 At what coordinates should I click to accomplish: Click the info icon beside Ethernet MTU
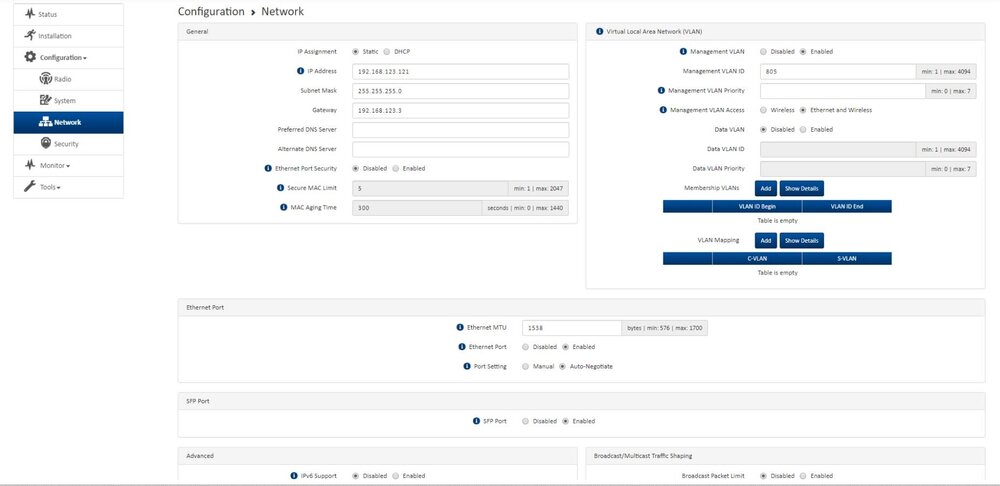pyautogui.click(x=462, y=327)
